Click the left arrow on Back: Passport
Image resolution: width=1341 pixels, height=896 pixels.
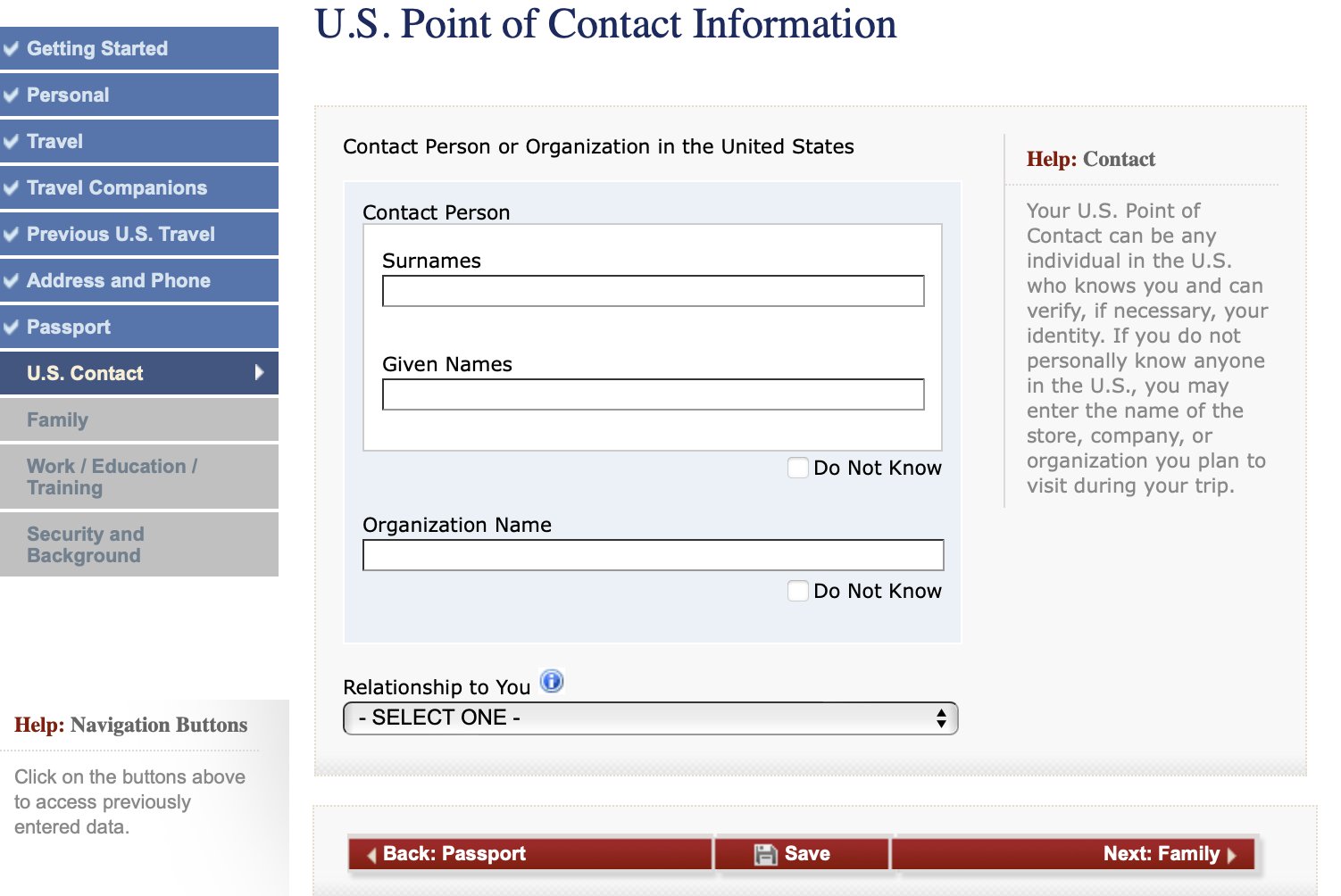371,855
